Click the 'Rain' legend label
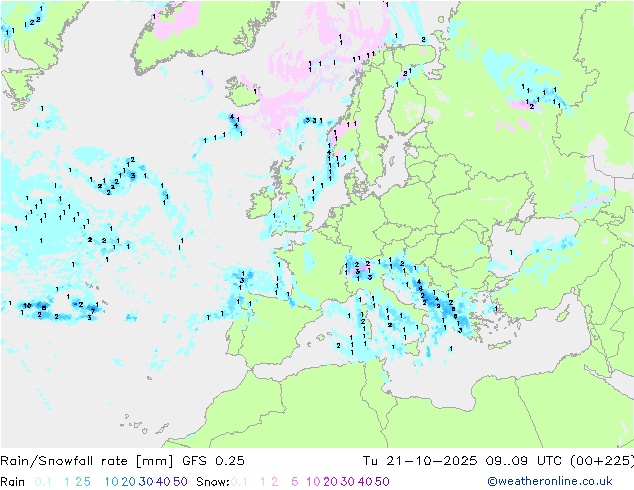This screenshot has width=634, height=490. coord(13,482)
